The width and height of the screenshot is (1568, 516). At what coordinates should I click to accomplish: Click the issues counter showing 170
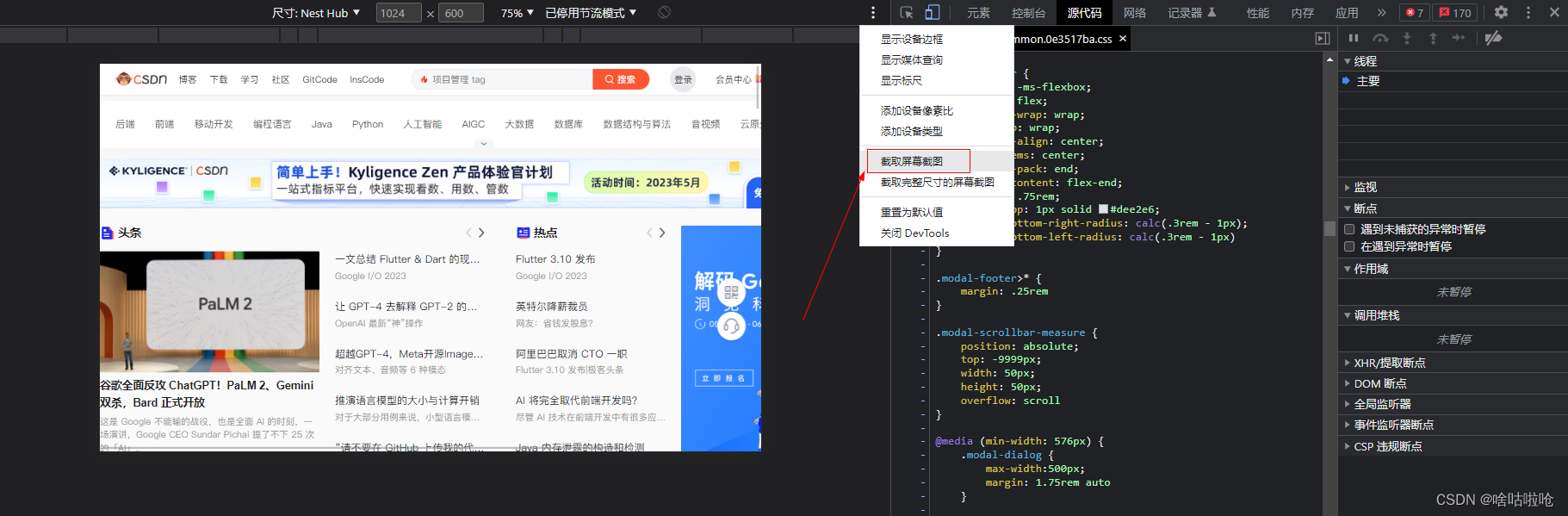coord(1456,13)
